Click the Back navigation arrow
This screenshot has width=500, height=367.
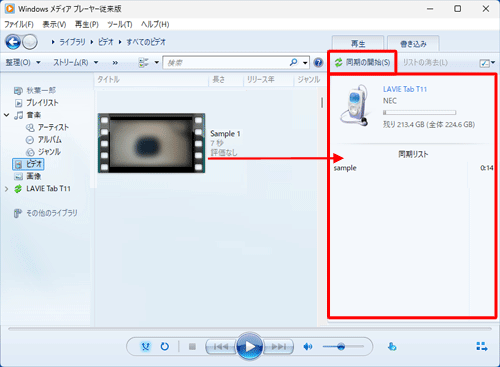[13, 42]
